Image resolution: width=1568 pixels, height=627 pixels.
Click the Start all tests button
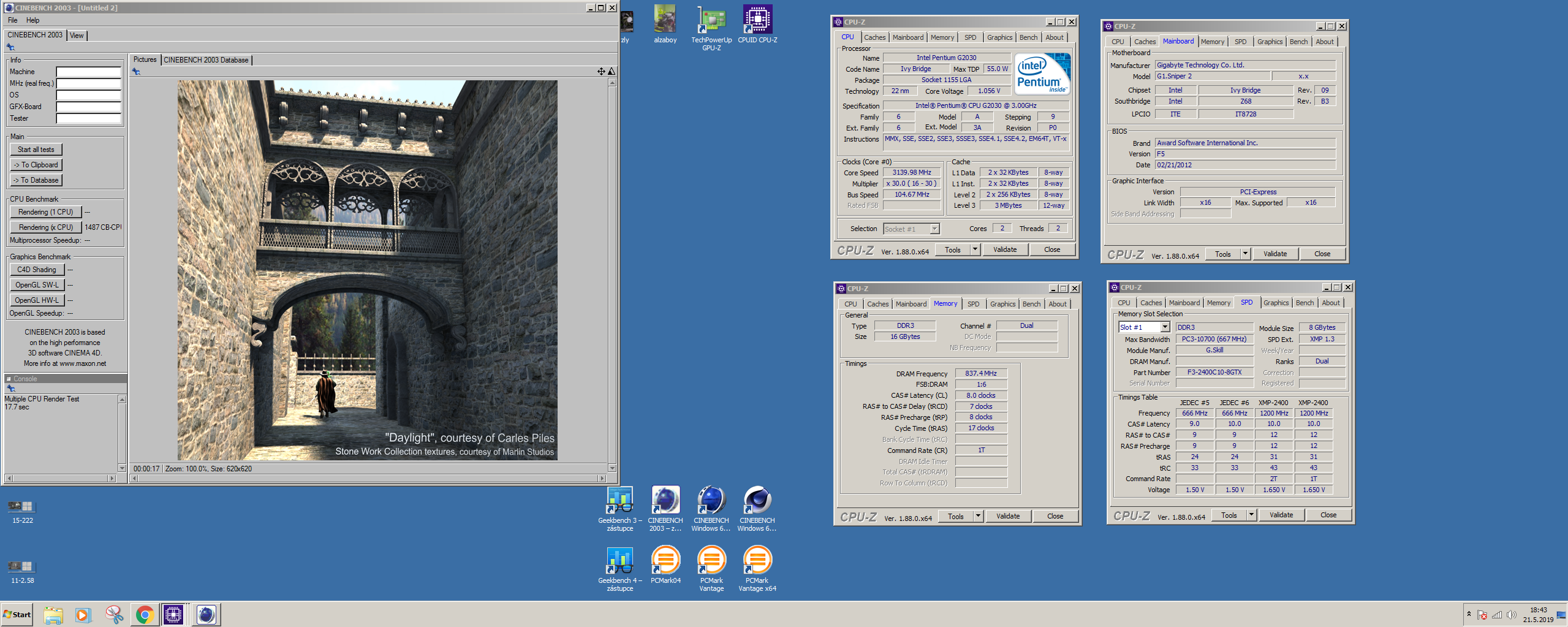click(x=36, y=150)
